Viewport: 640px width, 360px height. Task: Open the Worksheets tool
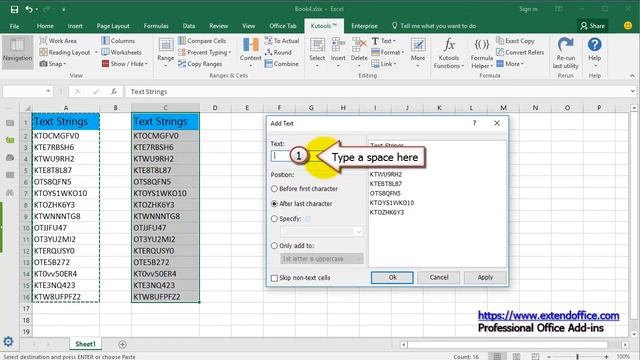tap(121, 52)
